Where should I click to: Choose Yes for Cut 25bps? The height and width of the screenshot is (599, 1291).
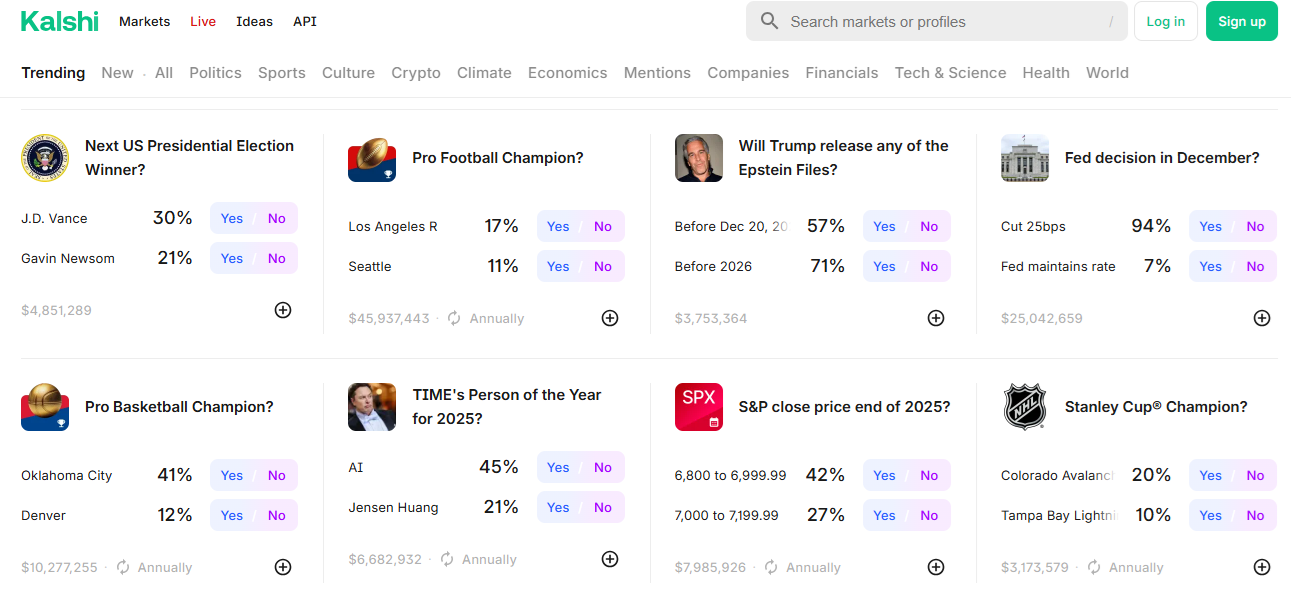coord(1211,226)
